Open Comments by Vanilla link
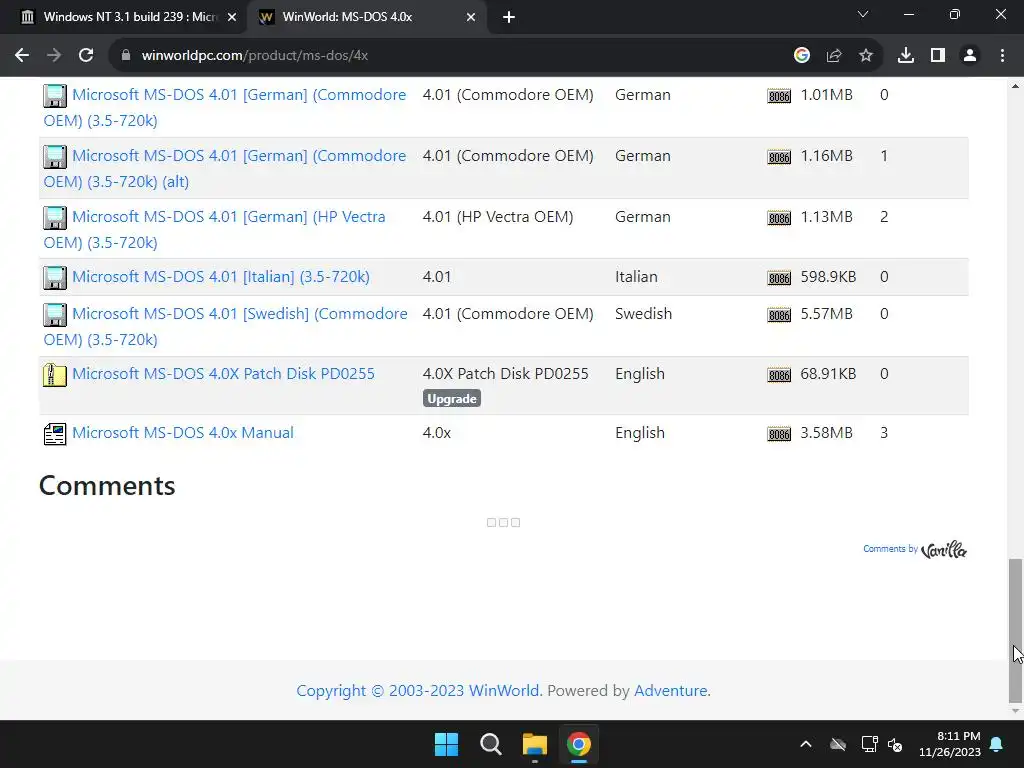1024x768 pixels. pyautogui.click(x=914, y=549)
